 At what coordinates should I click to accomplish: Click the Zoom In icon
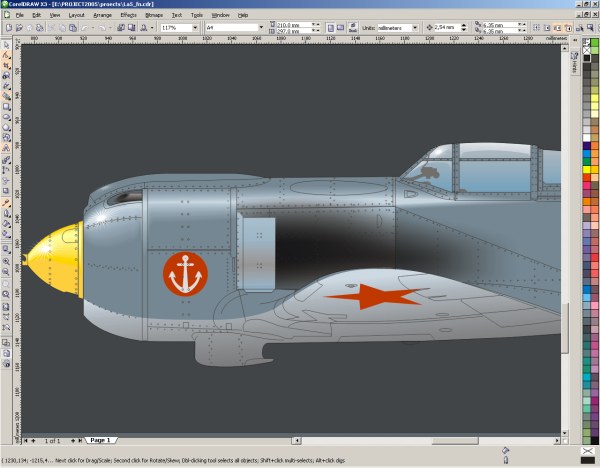point(6,261)
